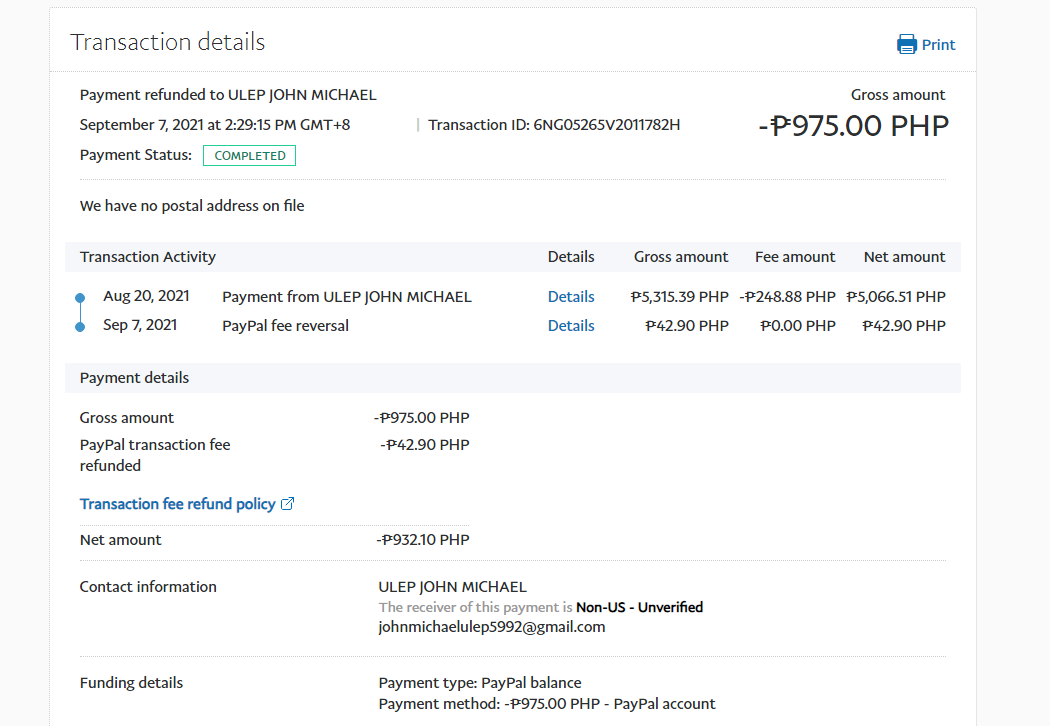Image resolution: width=1050 pixels, height=726 pixels.
Task: Click the Fee amount column header
Action: tap(794, 257)
